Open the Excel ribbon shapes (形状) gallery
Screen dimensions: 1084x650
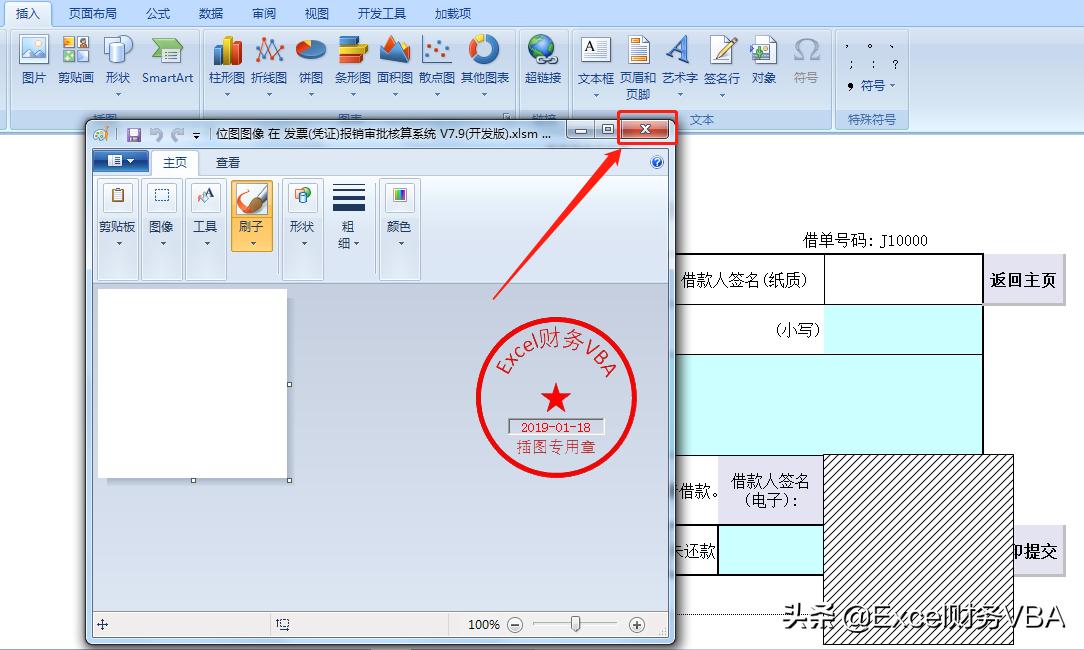coord(118,65)
